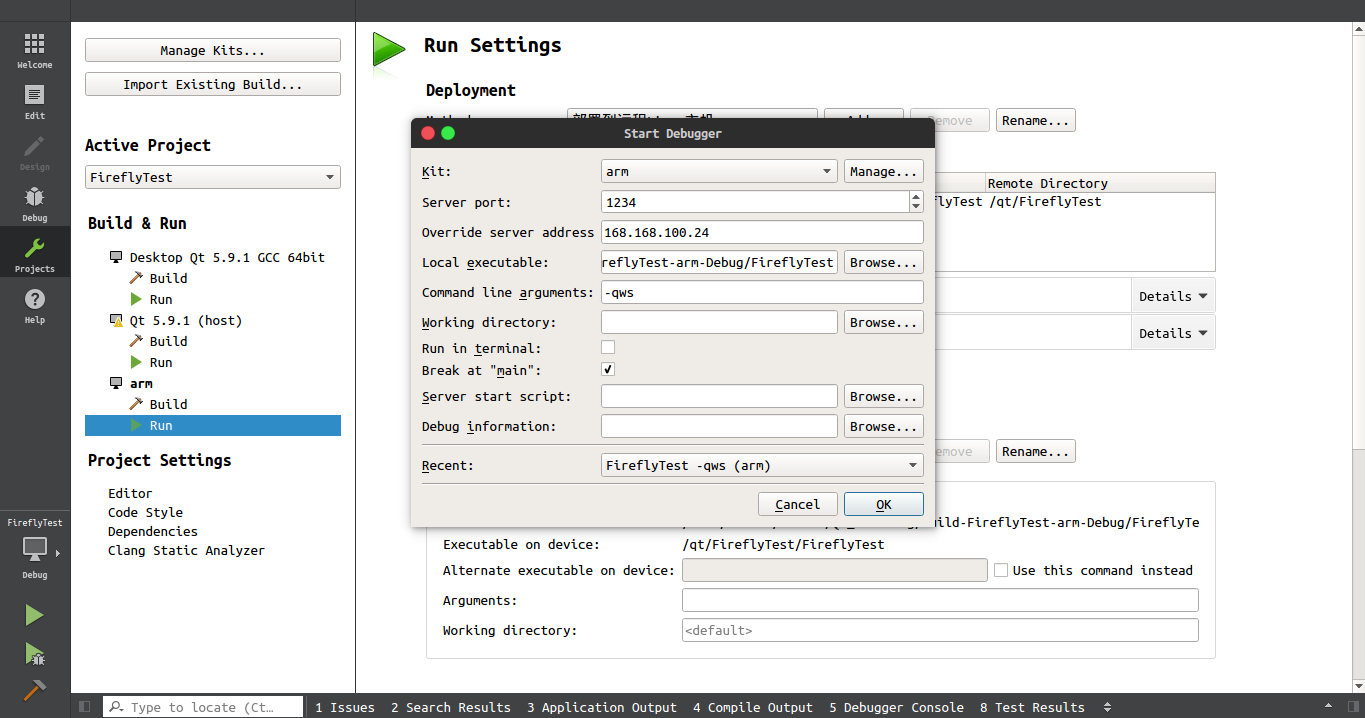Click the Type to locate search box

point(203,707)
